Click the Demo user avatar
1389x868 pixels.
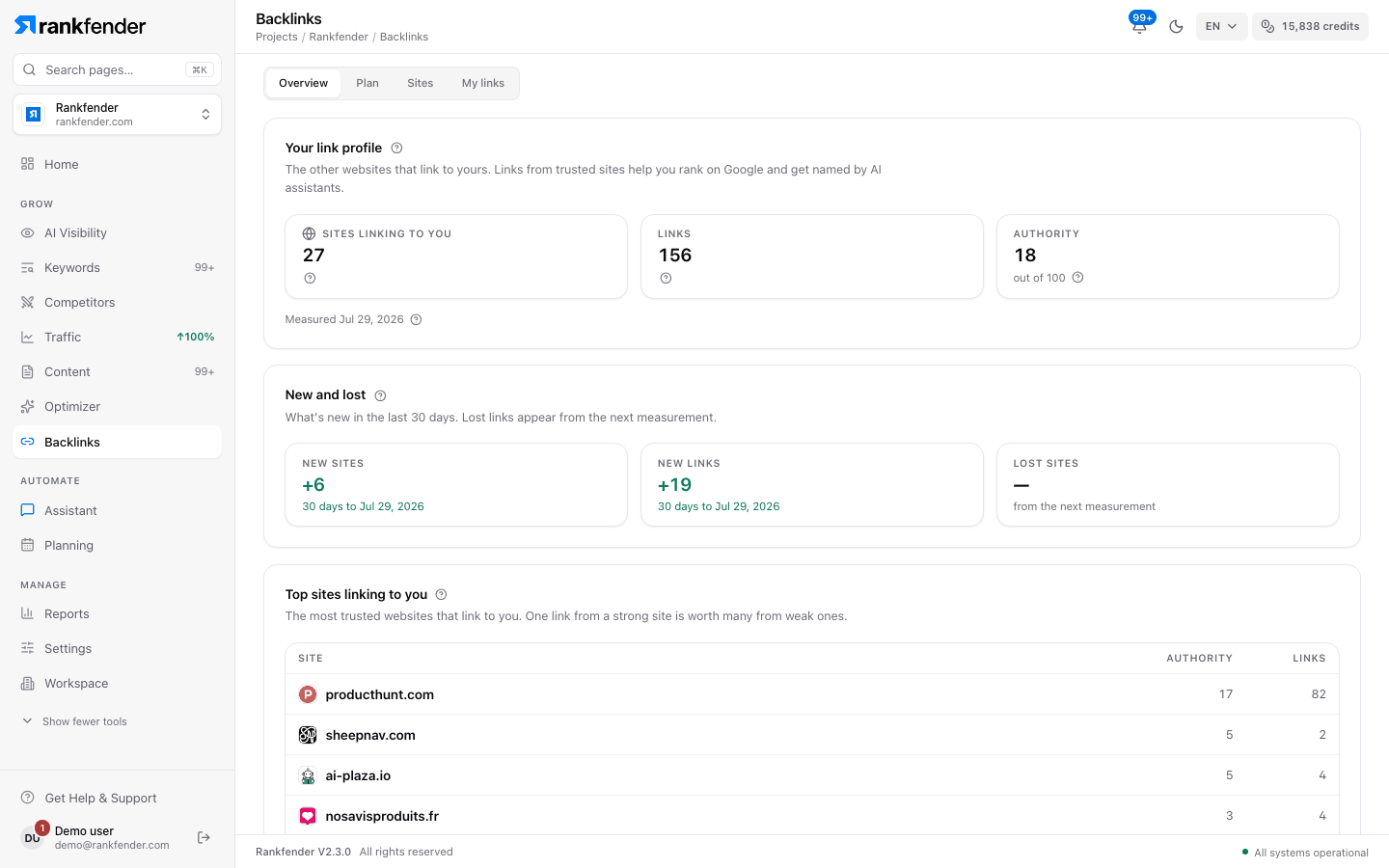tap(33, 837)
